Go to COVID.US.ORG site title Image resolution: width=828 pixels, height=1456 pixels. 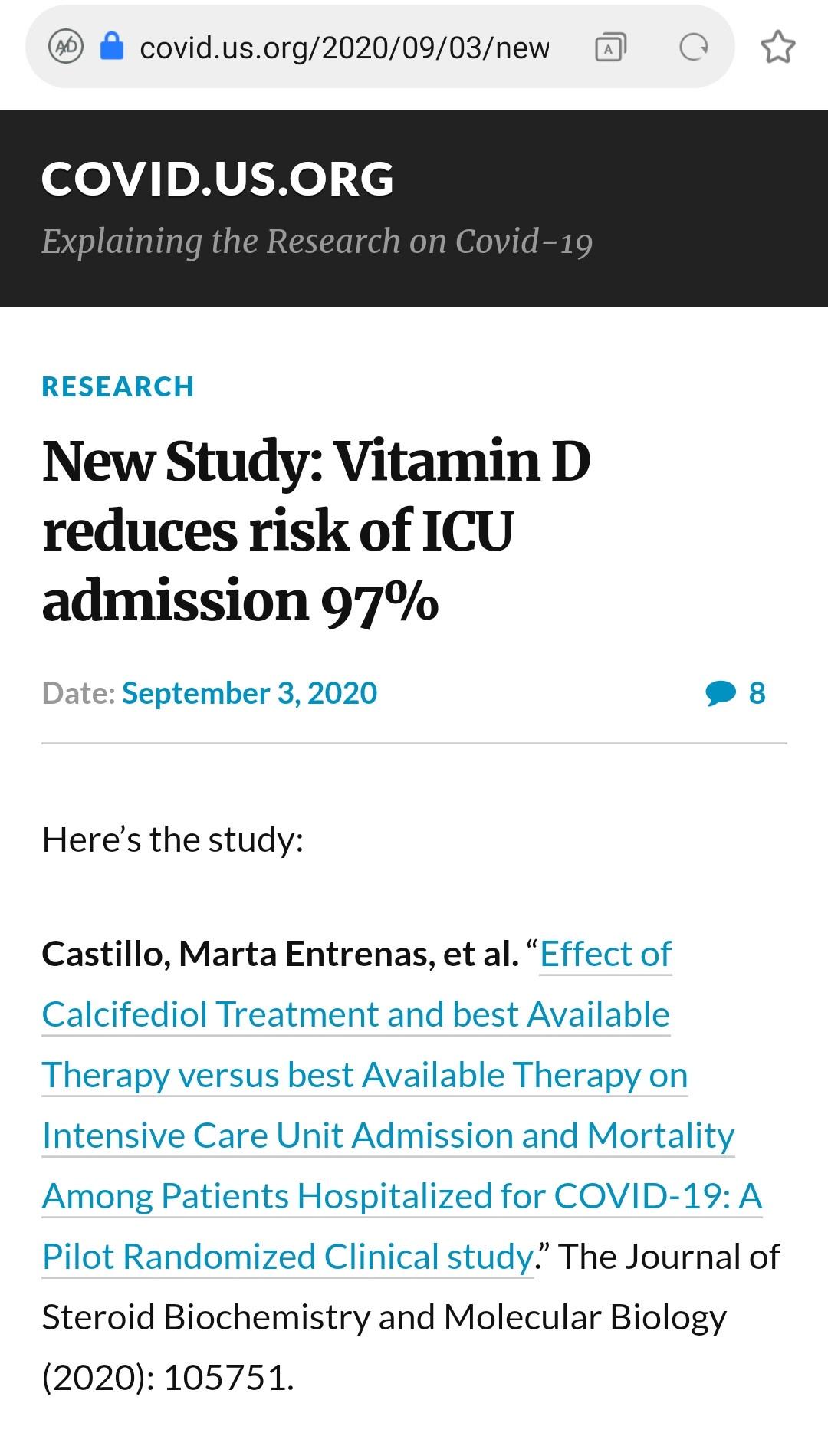(218, 179)
